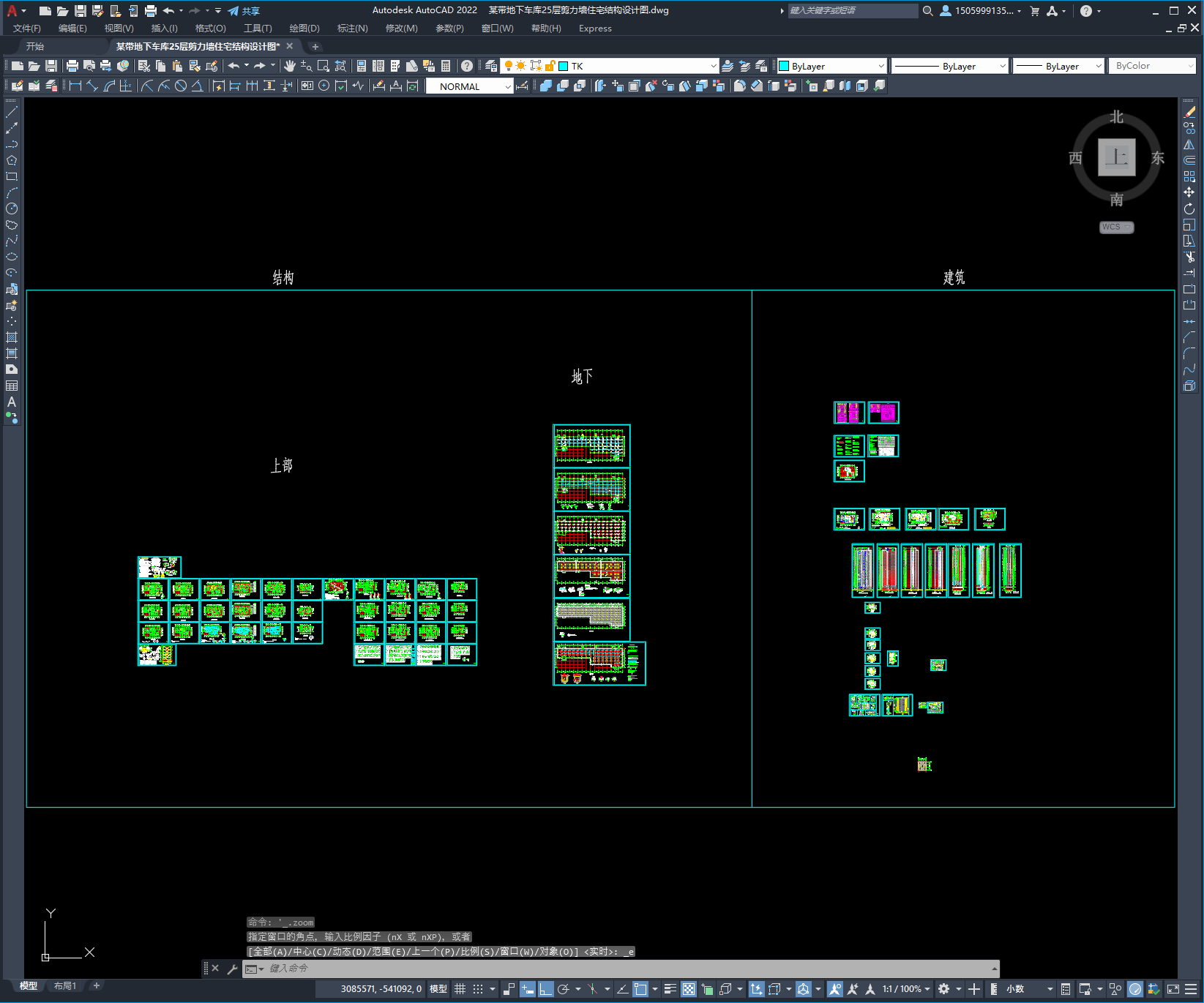Toggle dynamic input in status bar

pos(528,989)
